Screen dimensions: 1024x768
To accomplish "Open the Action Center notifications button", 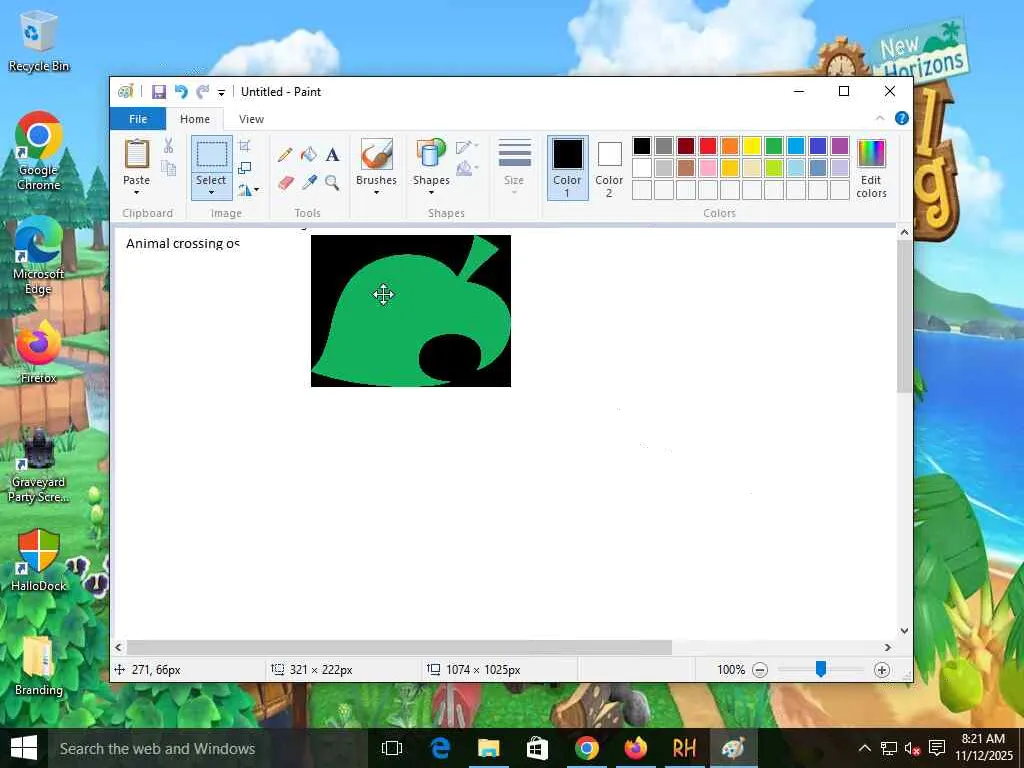I will pos(937,748).
